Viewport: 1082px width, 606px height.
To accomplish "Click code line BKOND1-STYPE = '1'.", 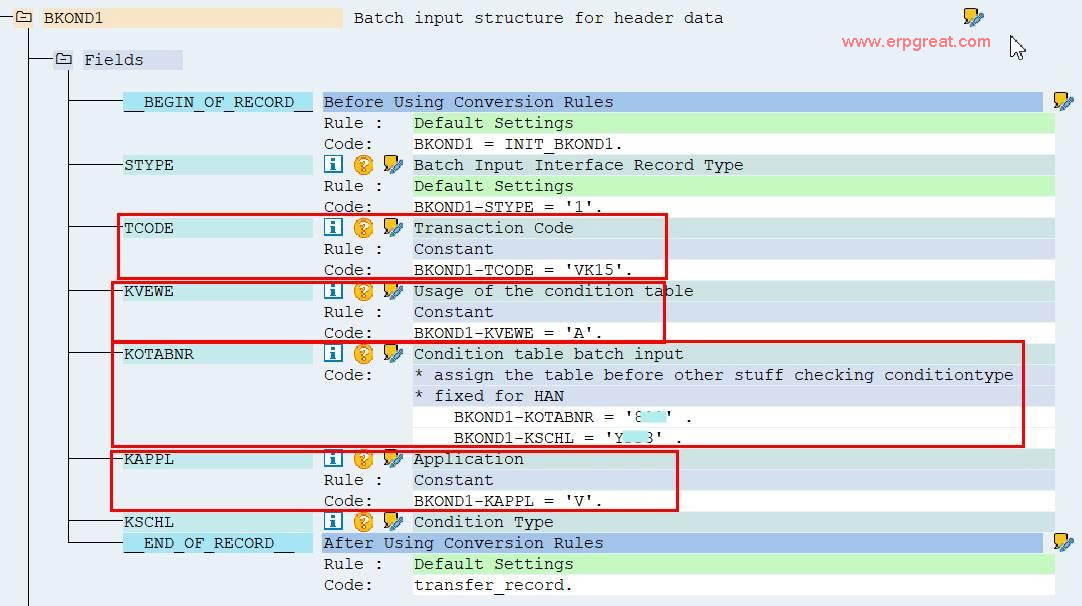I will coord(508,207).
